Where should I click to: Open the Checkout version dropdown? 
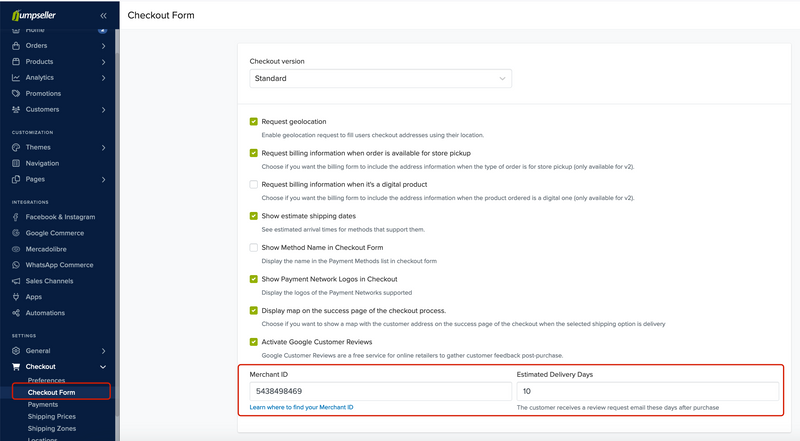pos(381,79)
